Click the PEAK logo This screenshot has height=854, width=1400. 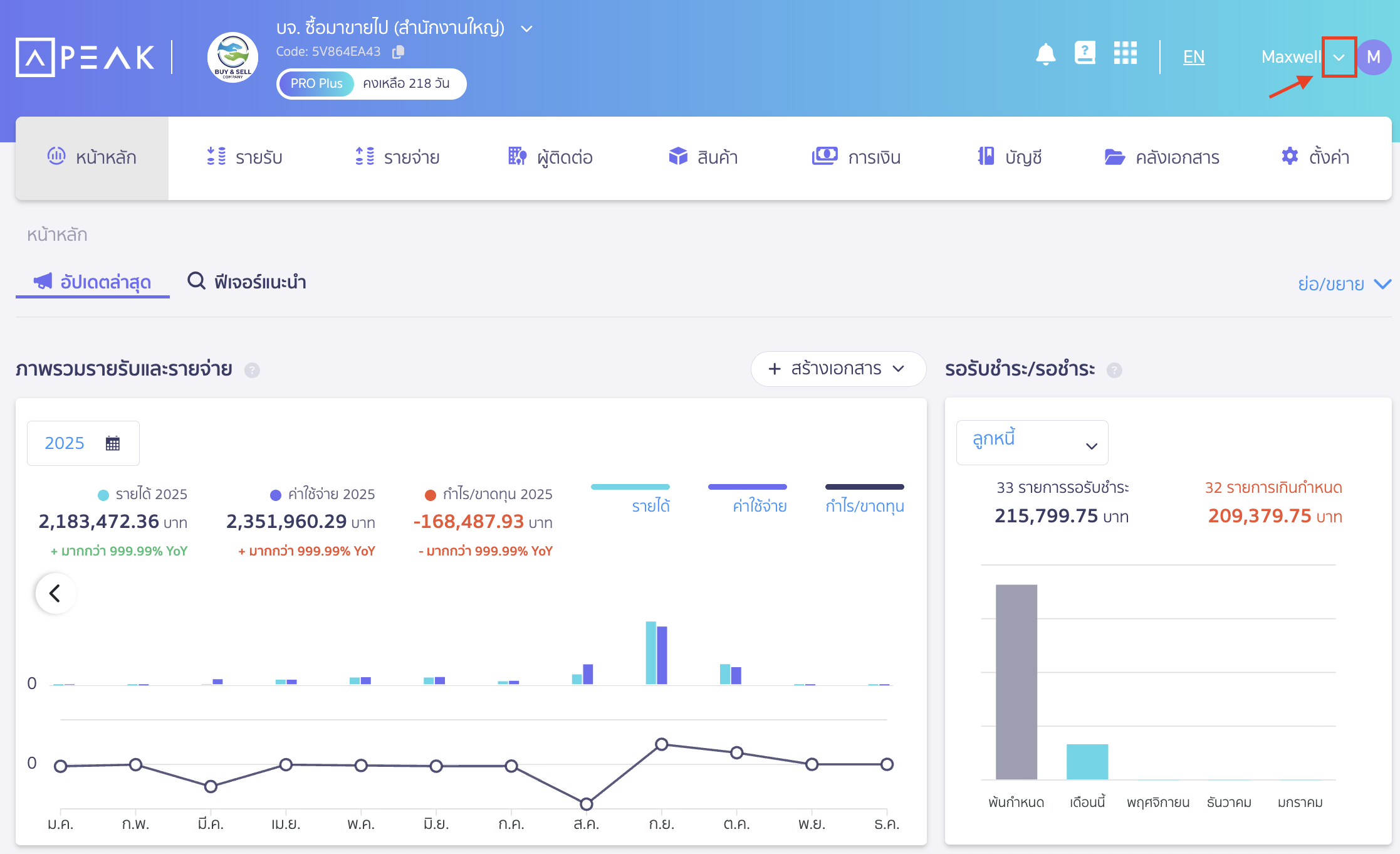tap(86, 57)
